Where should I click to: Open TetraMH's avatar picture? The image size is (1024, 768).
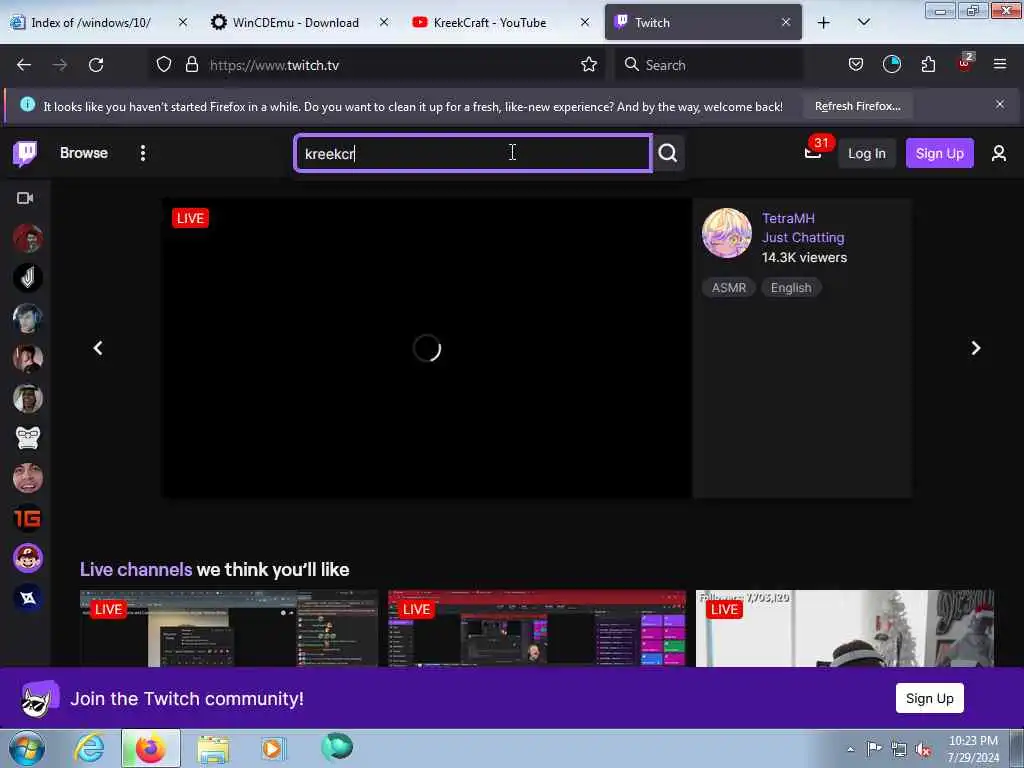[726, 233]
